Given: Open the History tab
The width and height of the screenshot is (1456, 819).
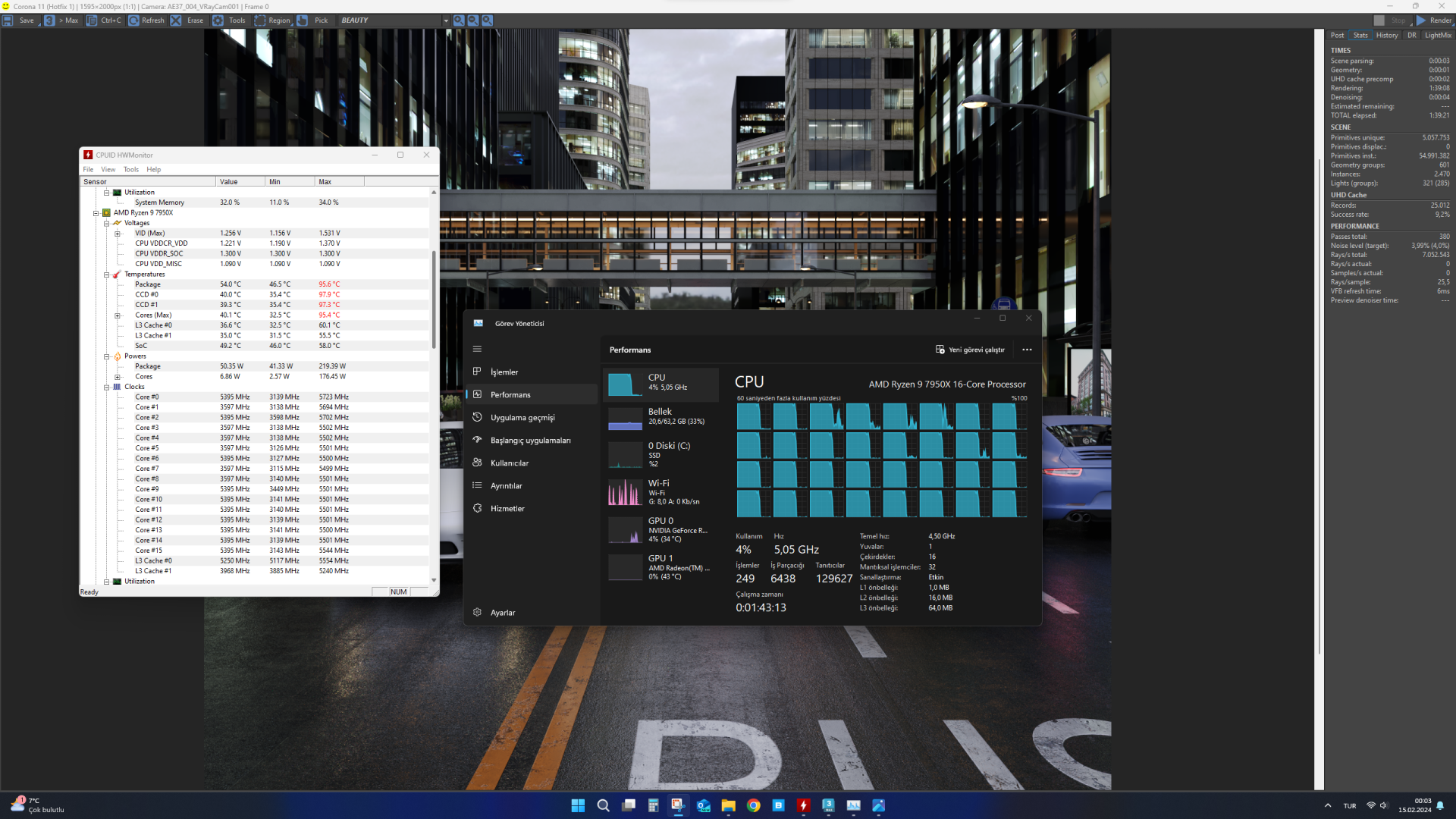Looking at the screenshot, I should (1386, 35).
